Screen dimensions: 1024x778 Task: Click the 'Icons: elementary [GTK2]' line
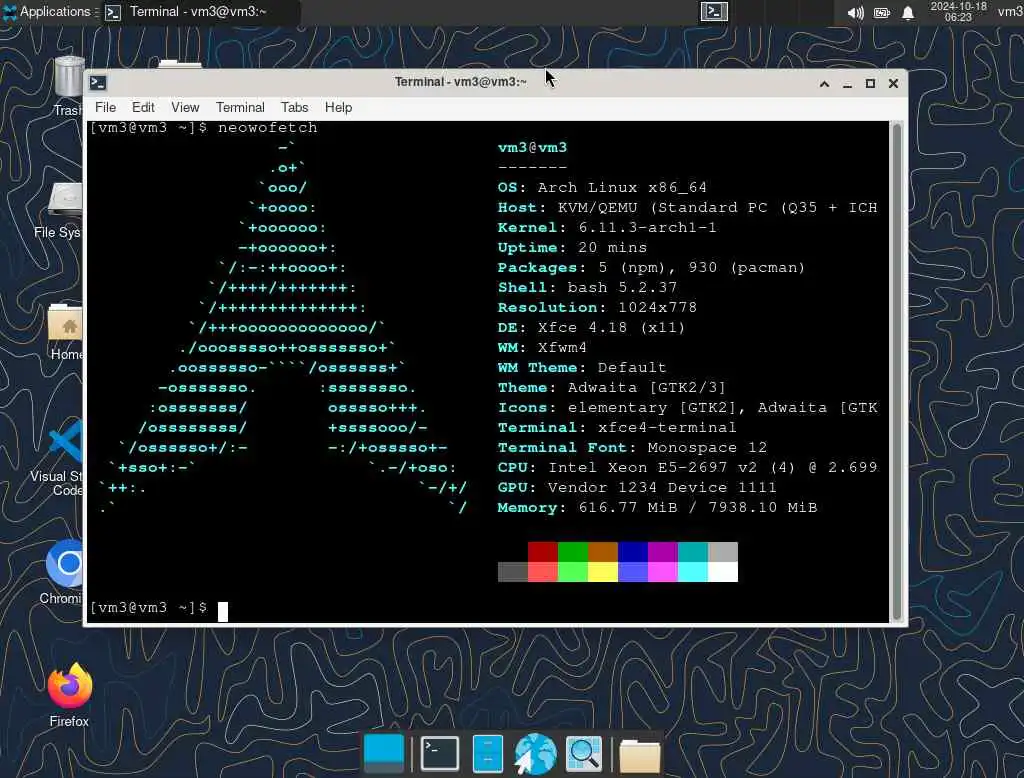click(x=688, y=408)
